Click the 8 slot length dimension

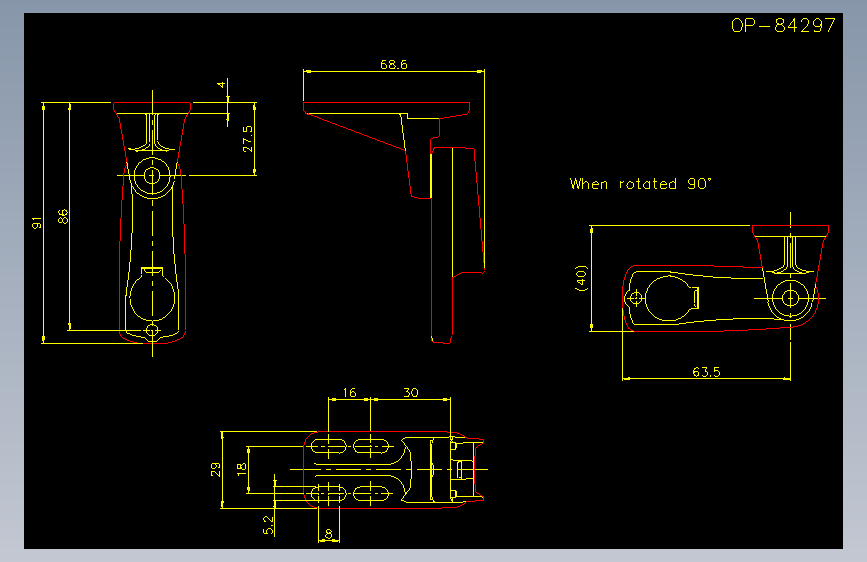[328, 534]
